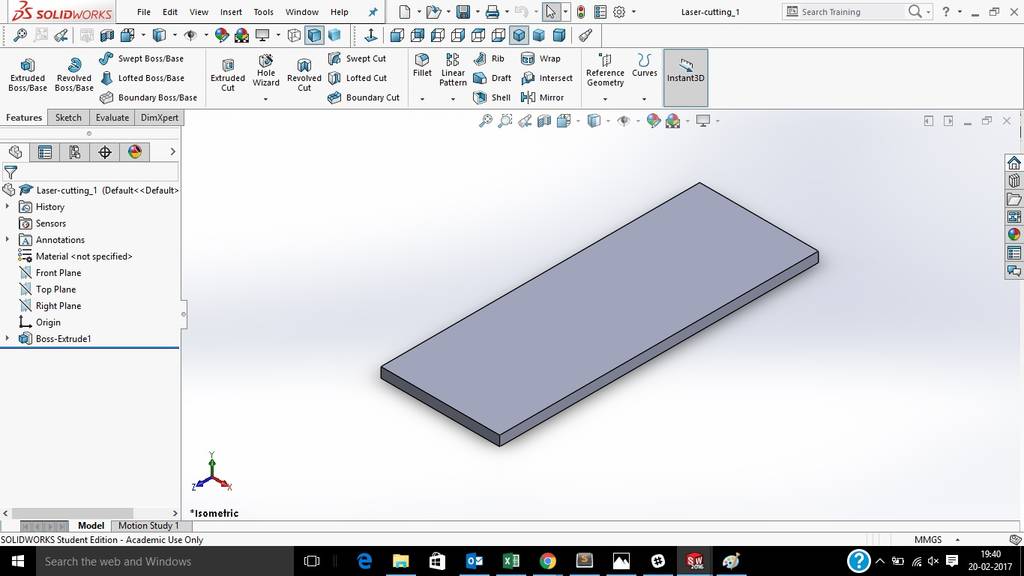Image resolution: width=1024 pixels, height=576 pixels.
Task: Open Chrome from the taskbar
Action: [x=547, y=561]
